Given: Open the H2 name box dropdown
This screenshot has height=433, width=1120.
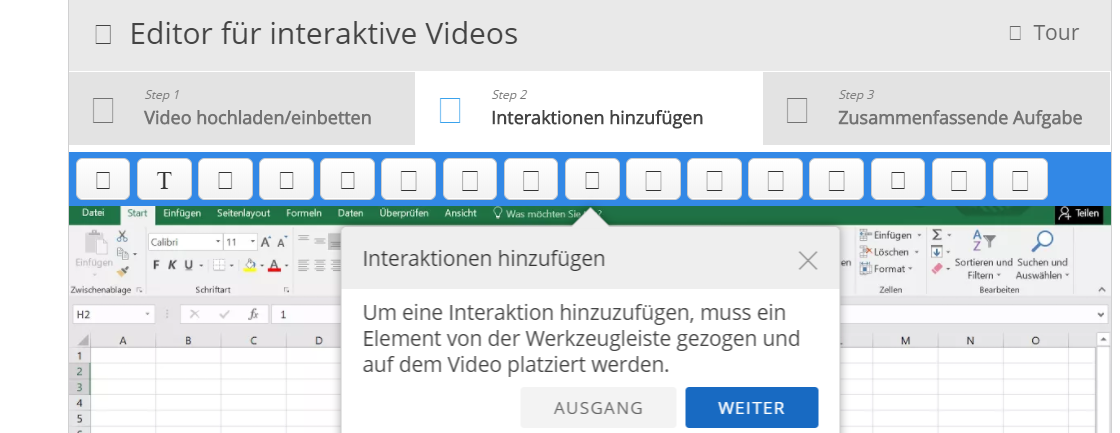Looking at the screenshot, I should coord(148,314).
